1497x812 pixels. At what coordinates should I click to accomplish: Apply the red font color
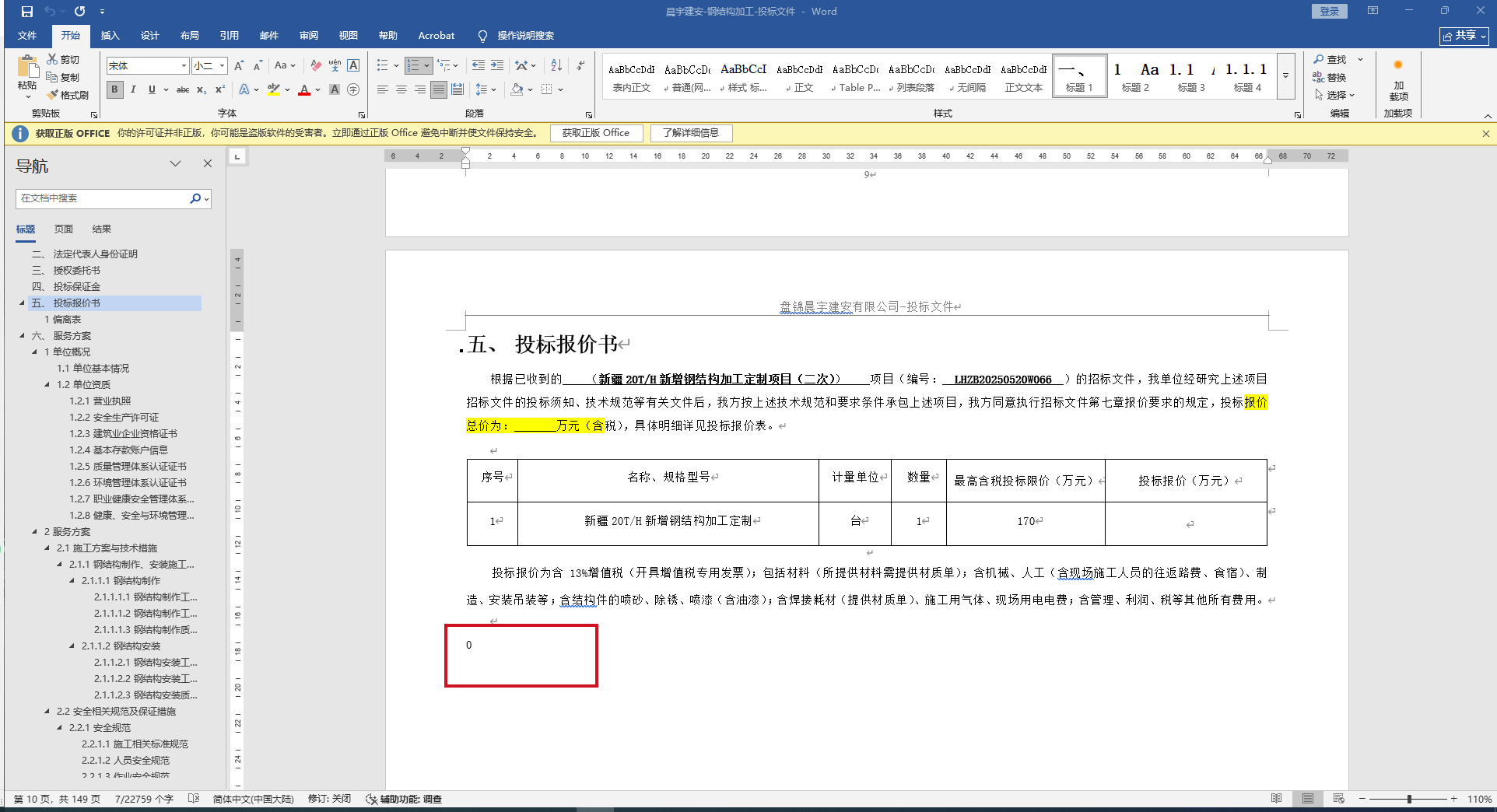tap(304, 89)
